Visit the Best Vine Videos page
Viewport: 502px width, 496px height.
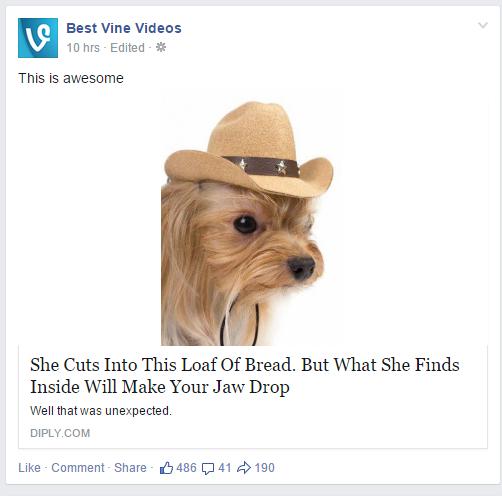pyautogui.click(x=124, y=28)
